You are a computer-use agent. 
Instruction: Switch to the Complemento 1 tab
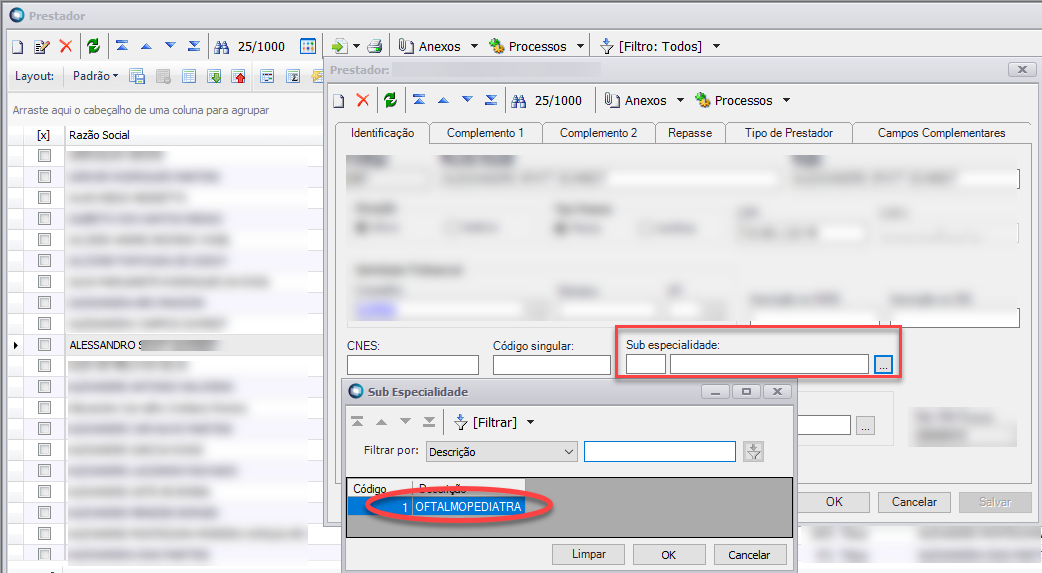click(x=485, y=133)
